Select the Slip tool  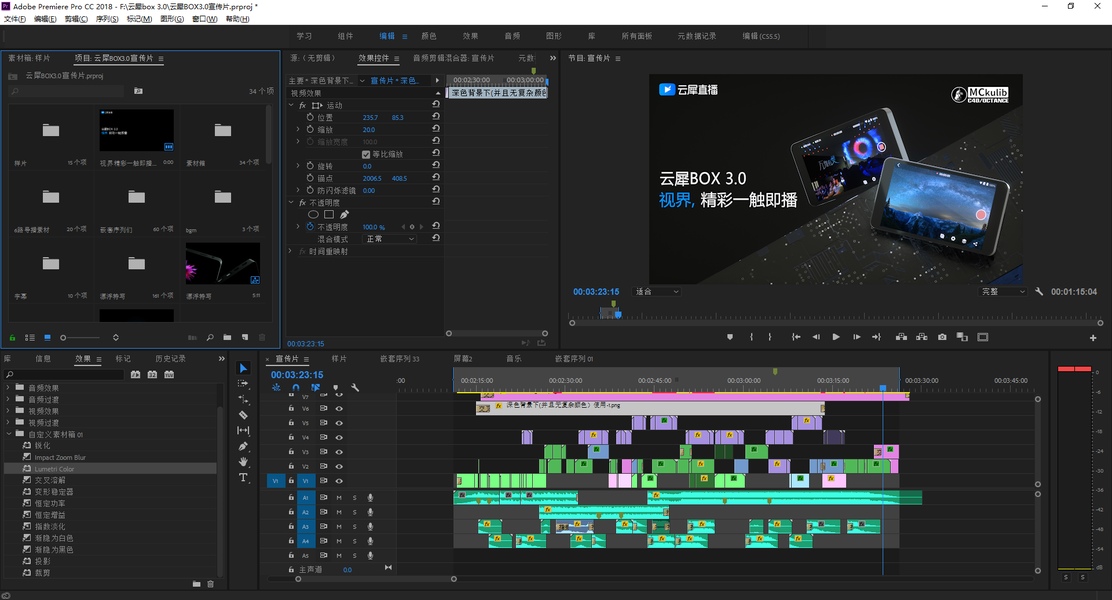(x=243, y=430)
